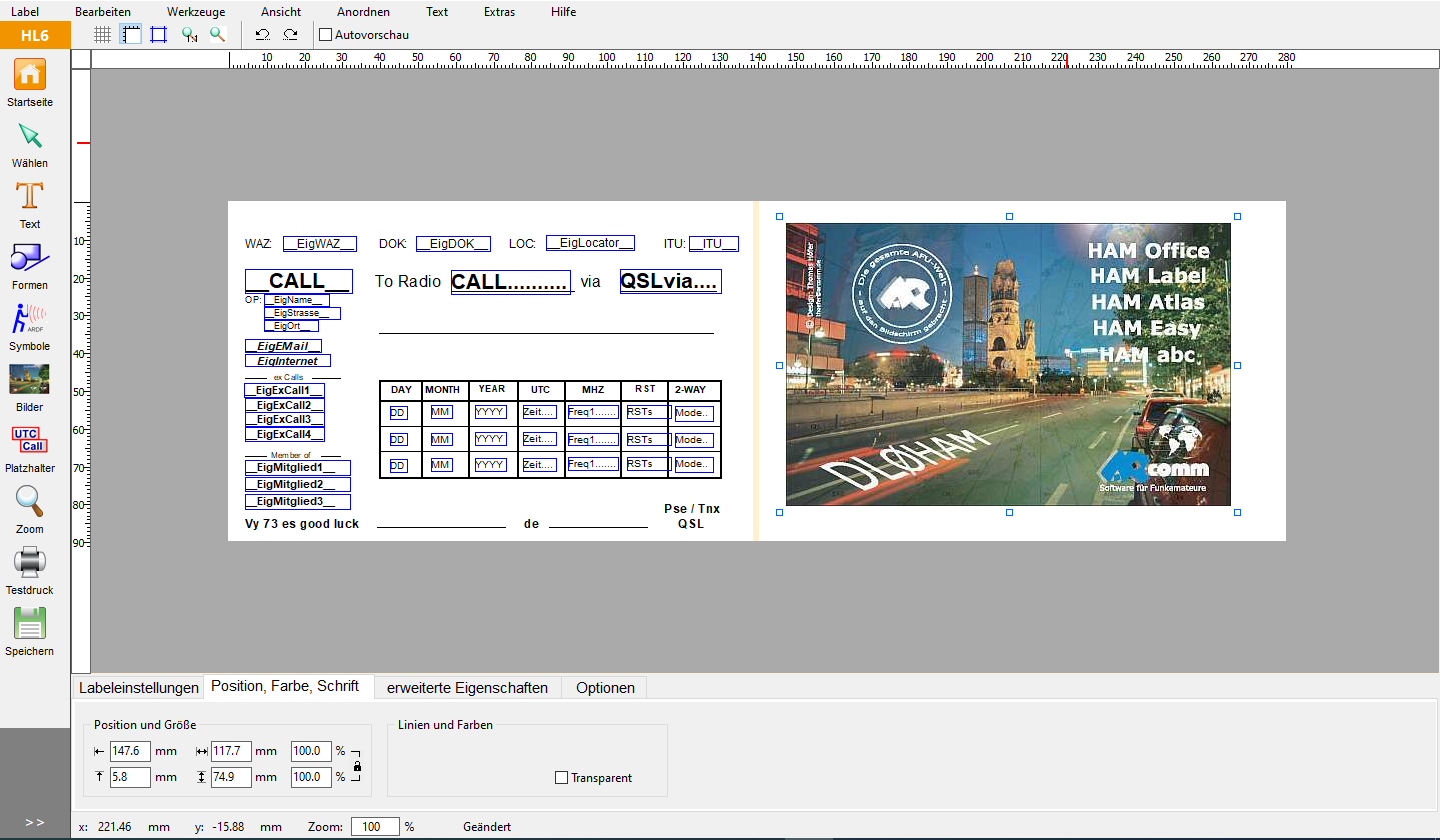This screenshot has width=1440, height=840.
Task: Toggle the aspect ratio lock icon
Action: (357, 766)
